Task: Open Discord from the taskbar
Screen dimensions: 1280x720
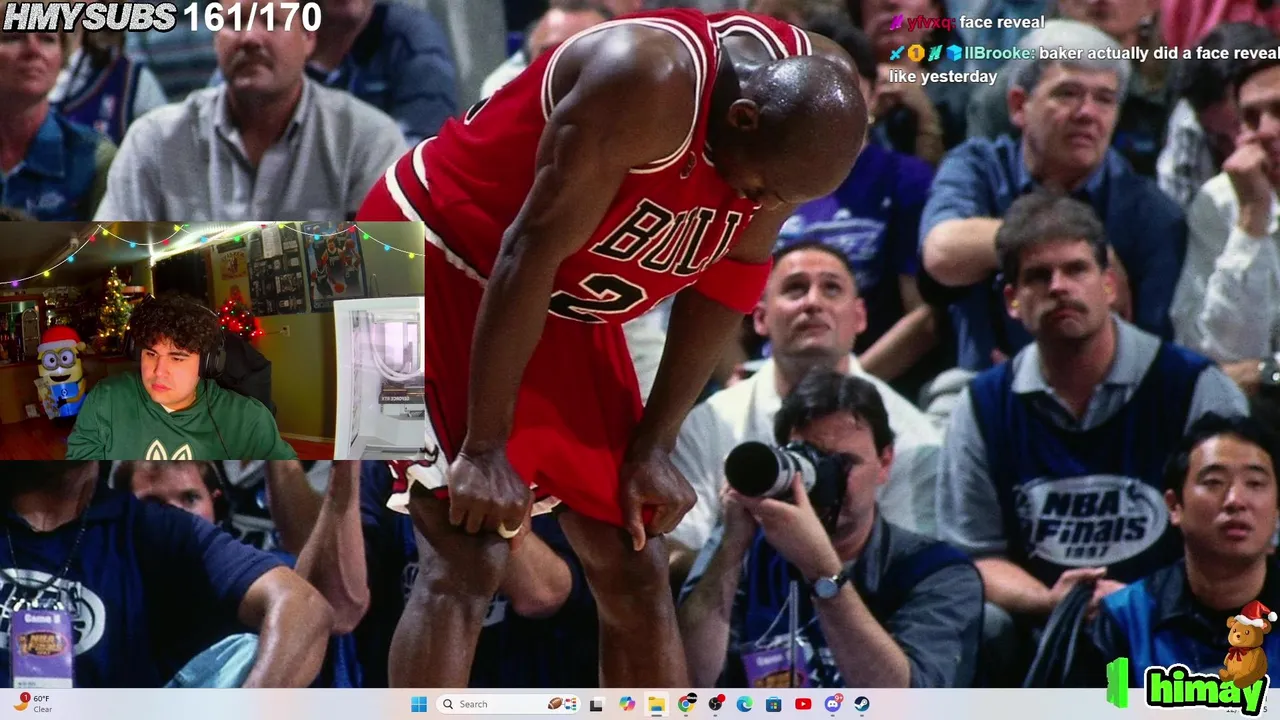Action: (833, 704)
